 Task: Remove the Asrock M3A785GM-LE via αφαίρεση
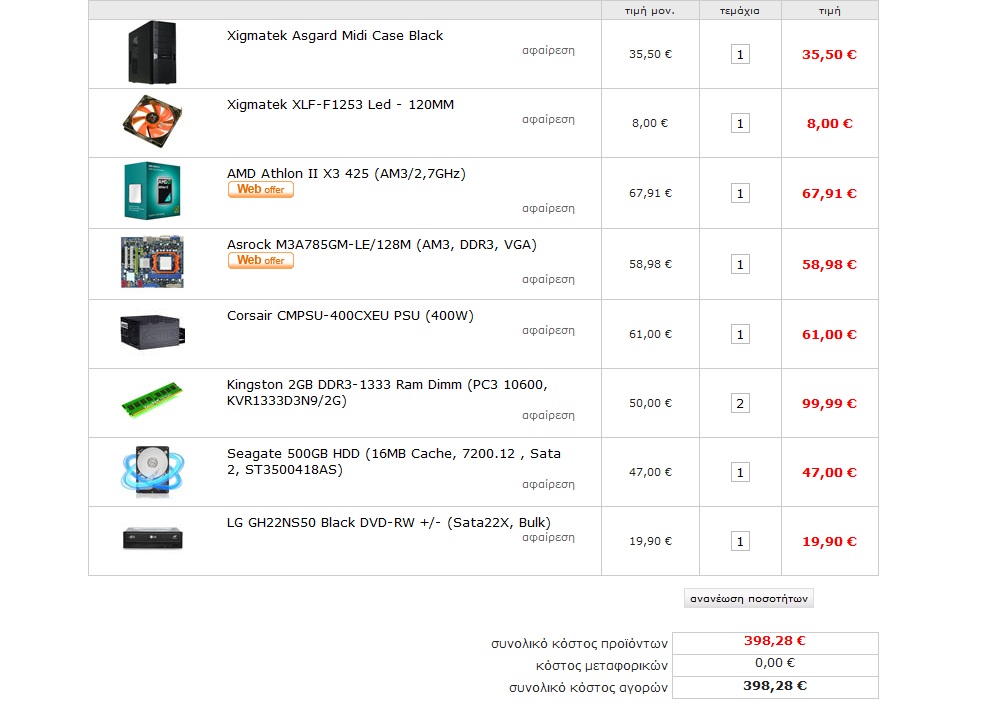tap(548, 280)
